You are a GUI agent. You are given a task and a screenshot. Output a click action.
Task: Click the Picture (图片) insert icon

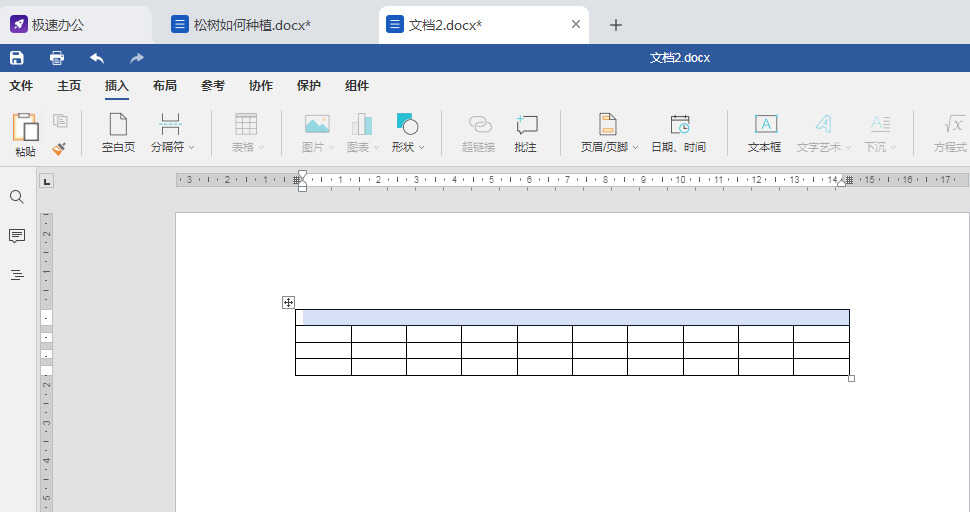(317, 124)
